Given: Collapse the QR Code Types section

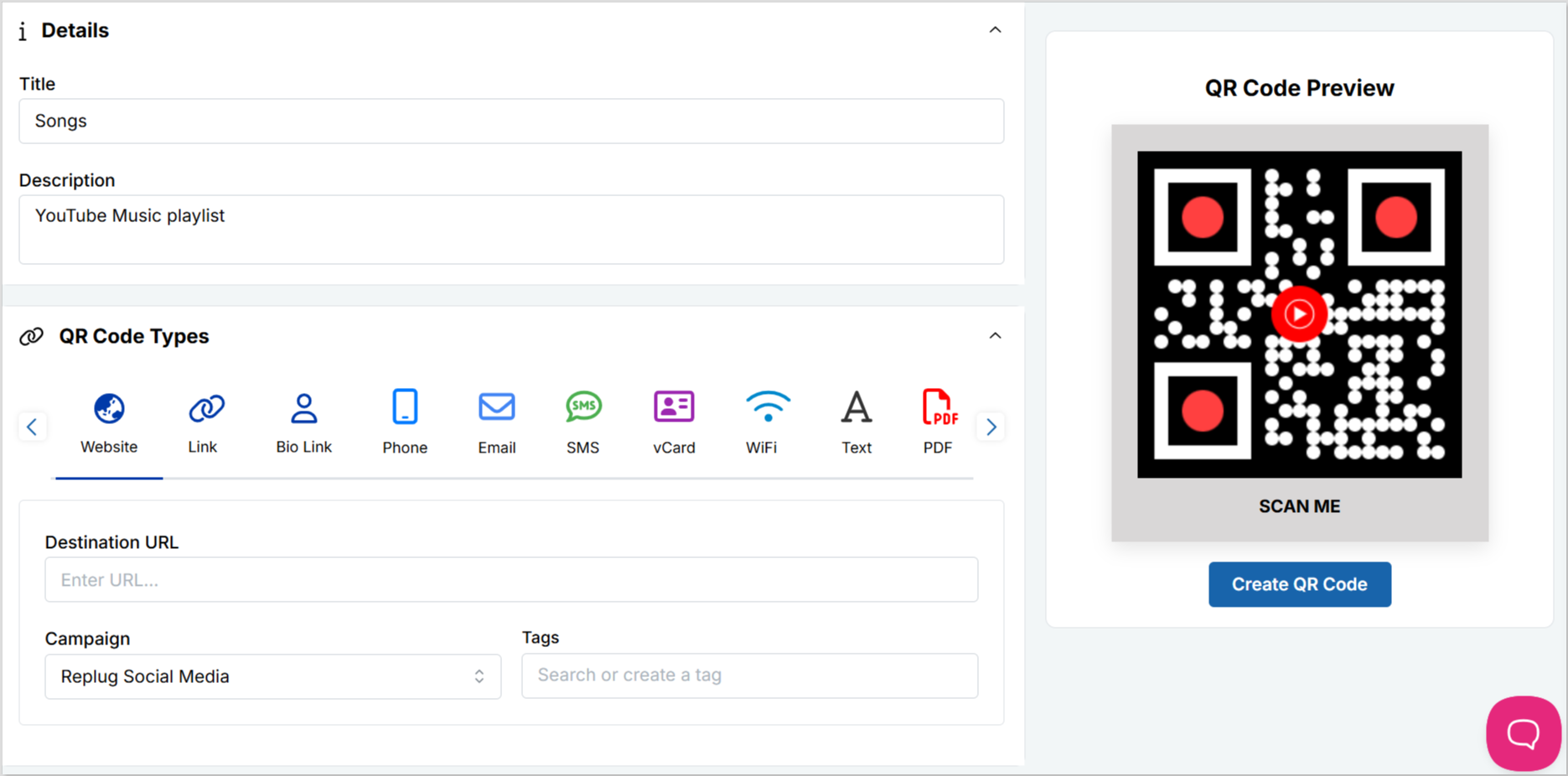Looking at the screenshot, I should tap(995, 336).
